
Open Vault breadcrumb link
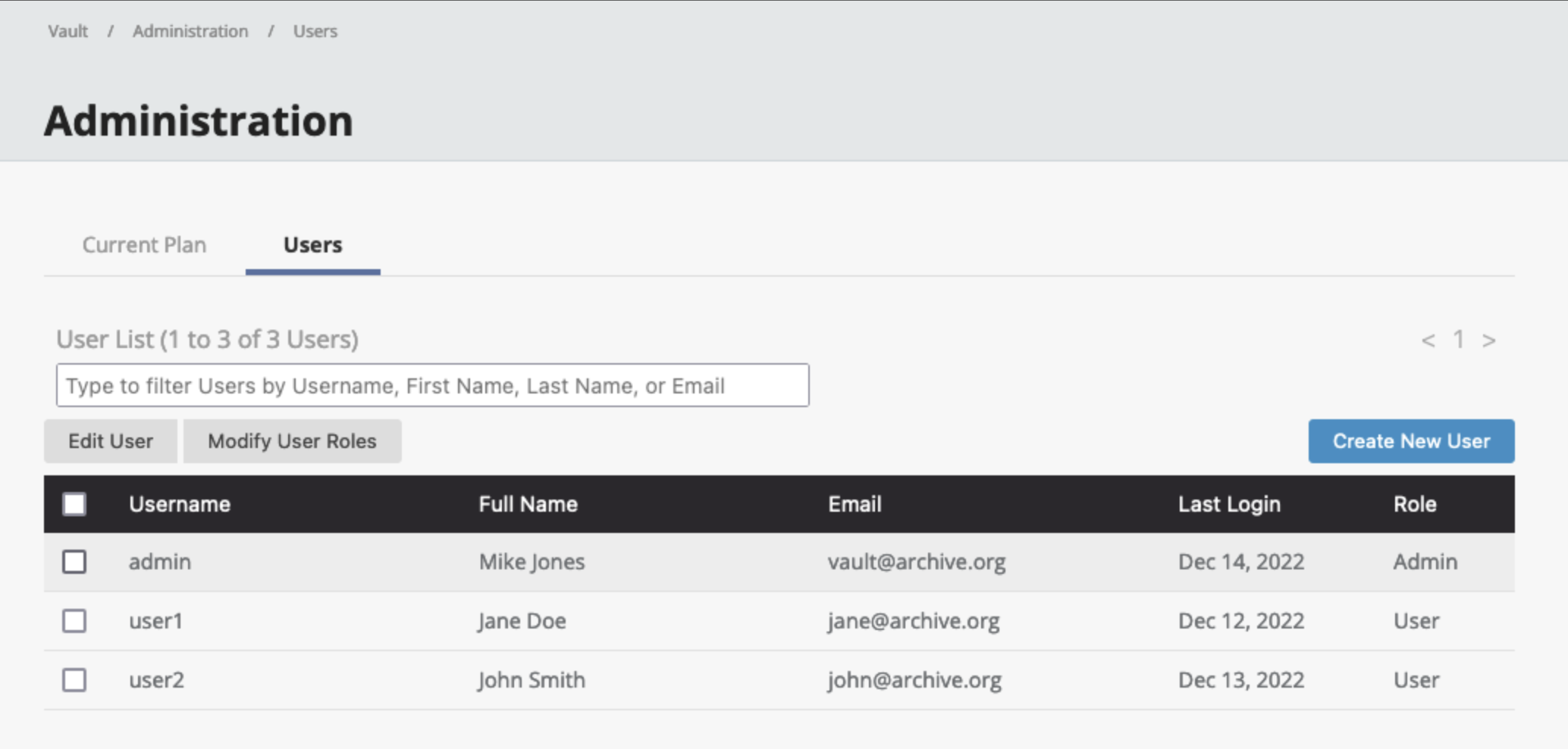[67, 31]
